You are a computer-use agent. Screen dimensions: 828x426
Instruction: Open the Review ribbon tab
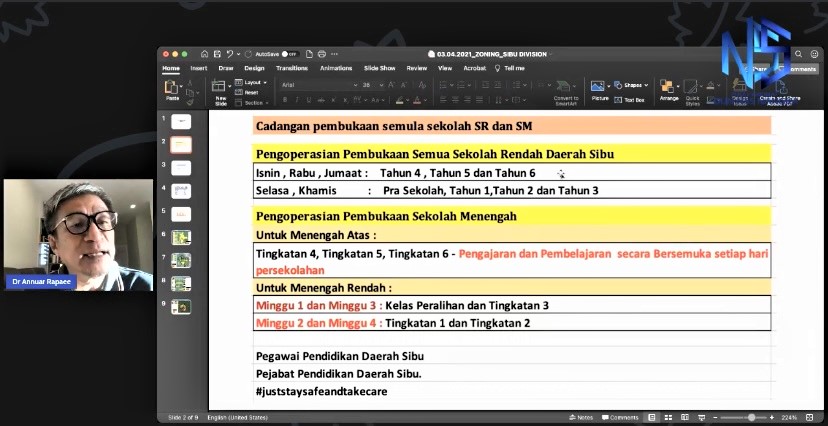point(417,68)
